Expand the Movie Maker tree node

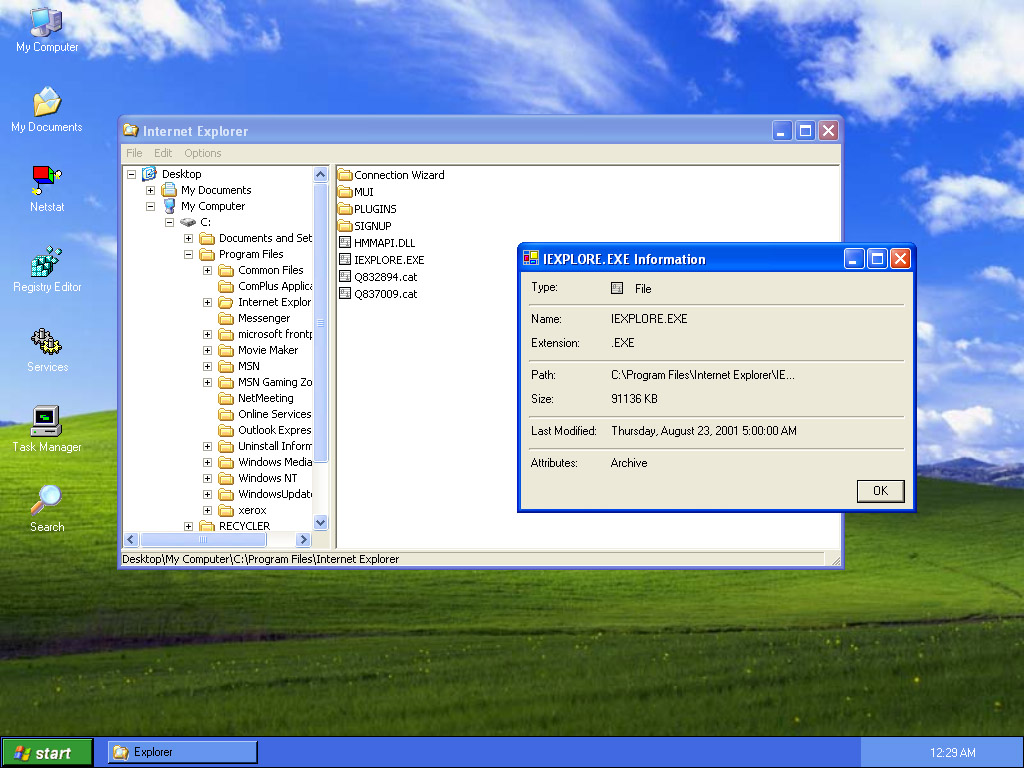point(207,351)
